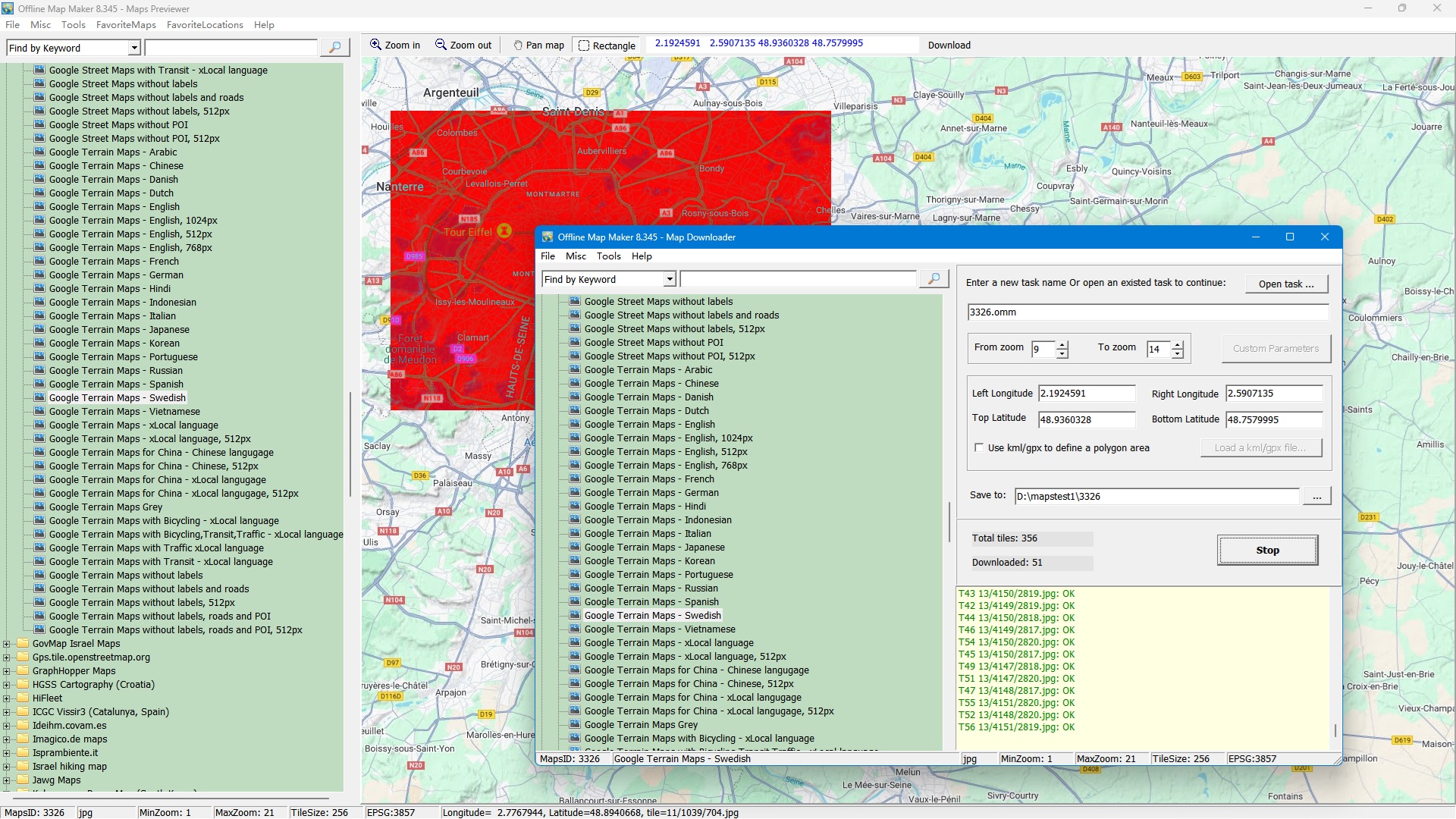Viewport: 1456px width, 819px height.
Task: Click the map icon beside Google Terrain Maps - Hindi in the left list
Action: (x=39, y=288)
